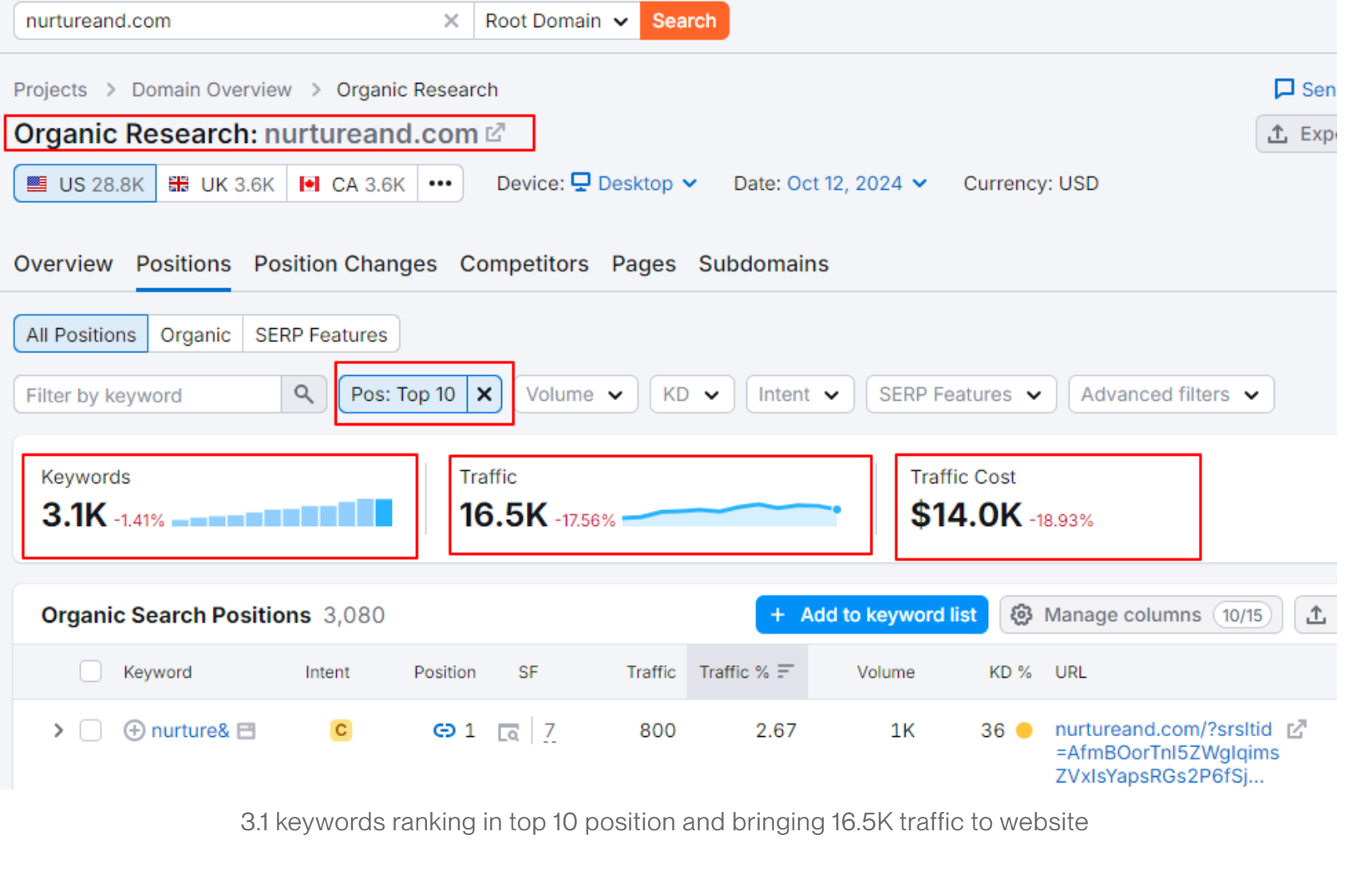
Task: Click the orange Search button
Action: (684, 21)
